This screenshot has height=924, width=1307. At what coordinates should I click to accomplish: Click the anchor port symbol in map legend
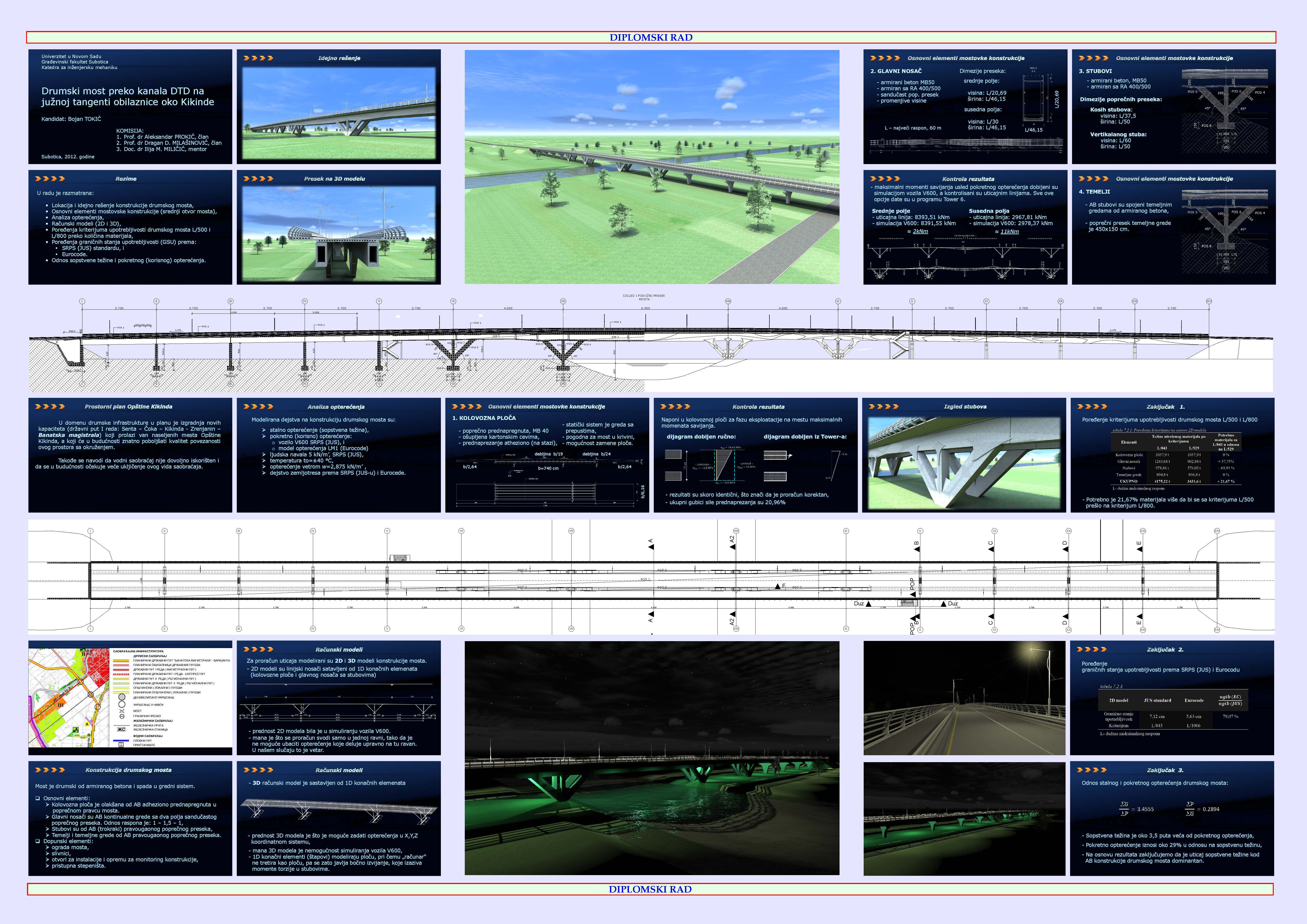tap(121, 745)
